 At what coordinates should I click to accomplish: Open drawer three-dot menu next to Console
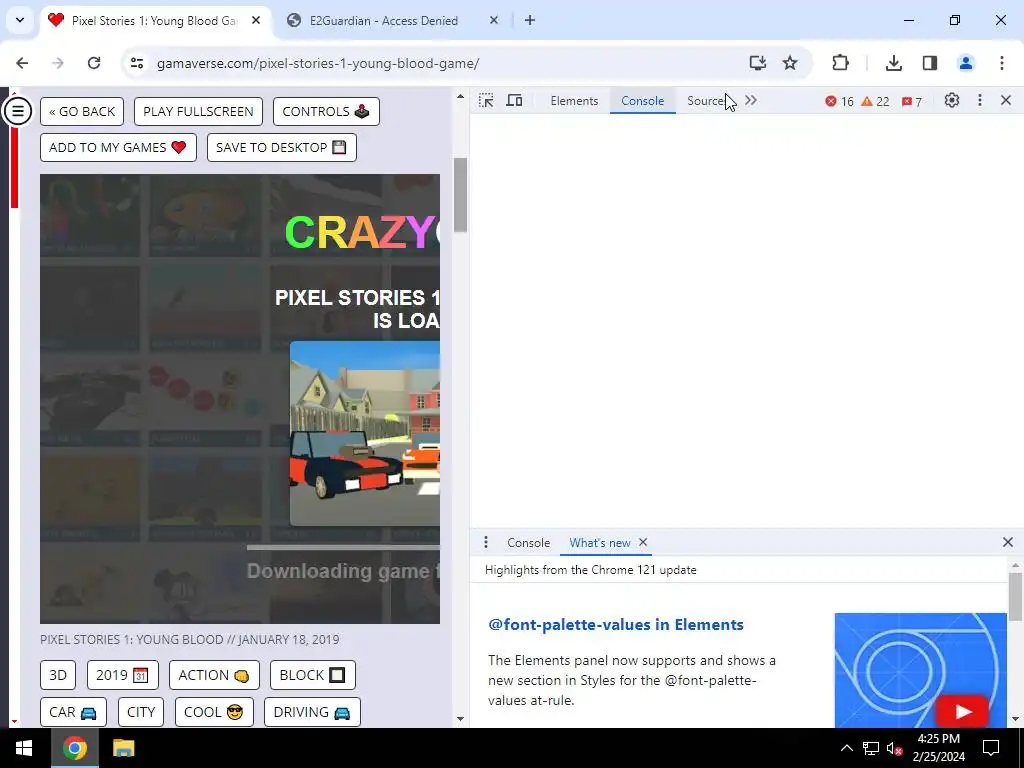point(485,543)
